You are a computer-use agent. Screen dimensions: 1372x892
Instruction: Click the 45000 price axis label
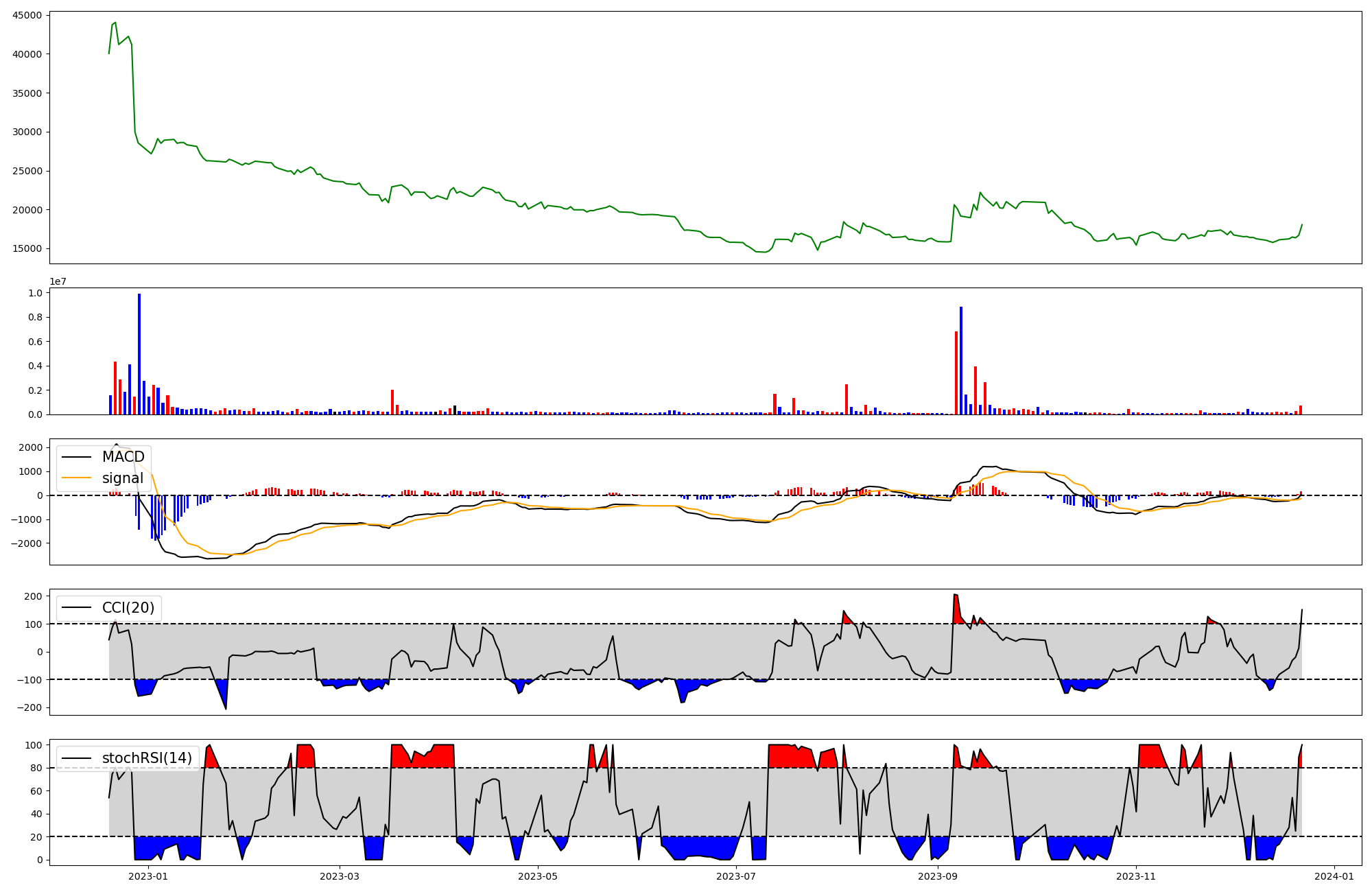27,15
